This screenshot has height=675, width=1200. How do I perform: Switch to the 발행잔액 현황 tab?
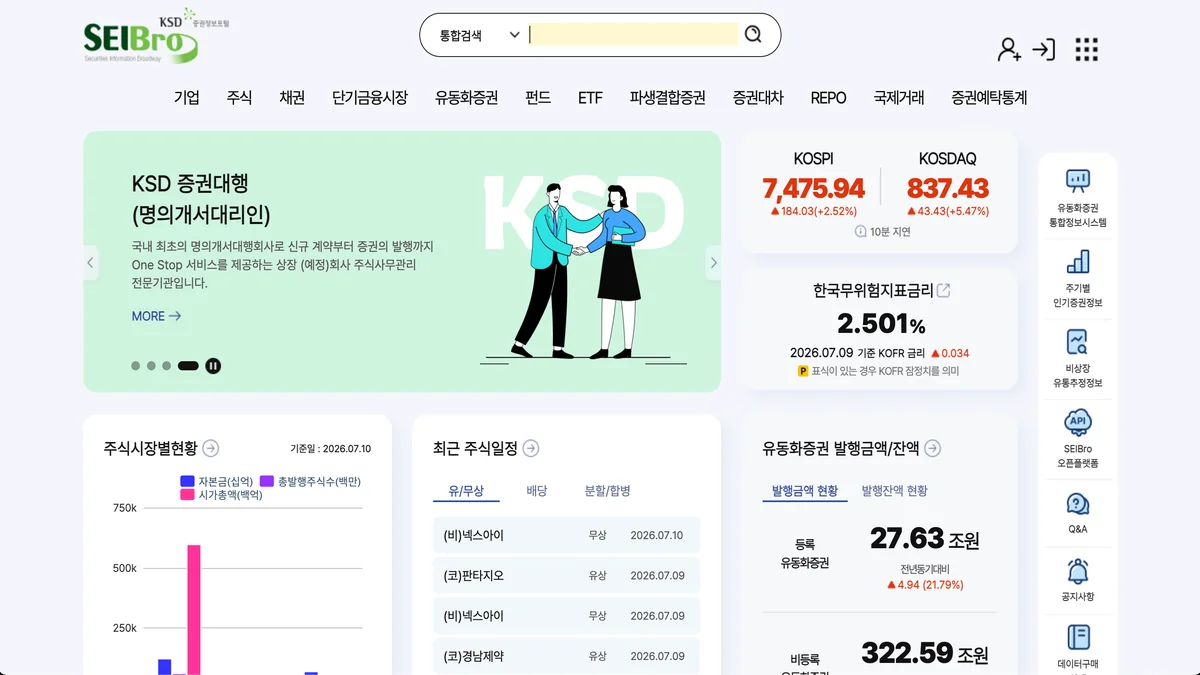tap(895, 491)
